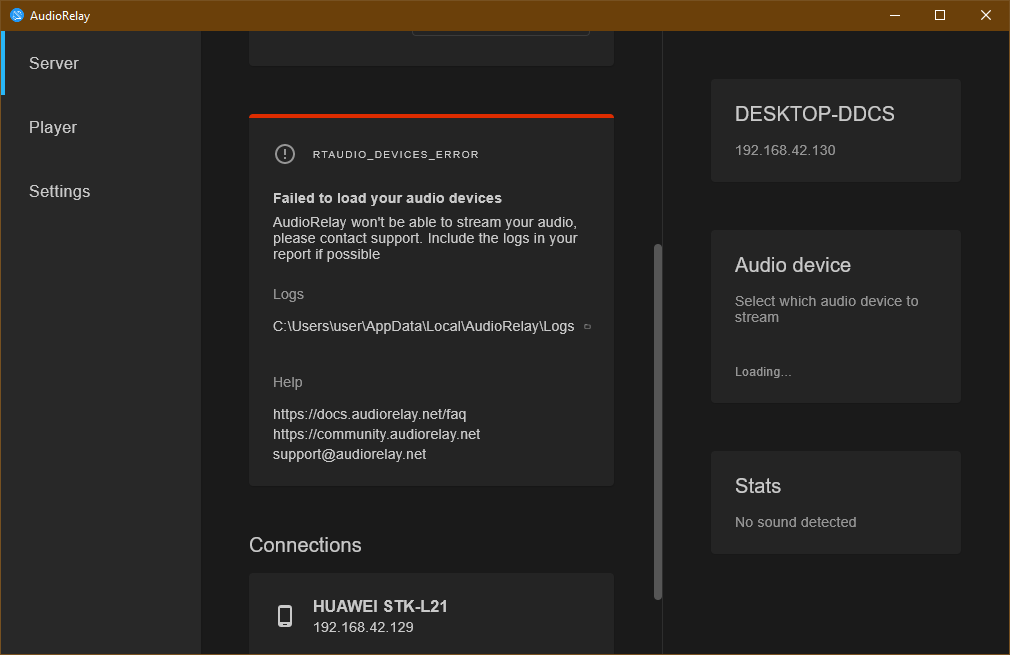Viewport: 1010px width, 655px height.
Task: Click the DESKTOP-DDCS computer name
Action: coord(815,114)
